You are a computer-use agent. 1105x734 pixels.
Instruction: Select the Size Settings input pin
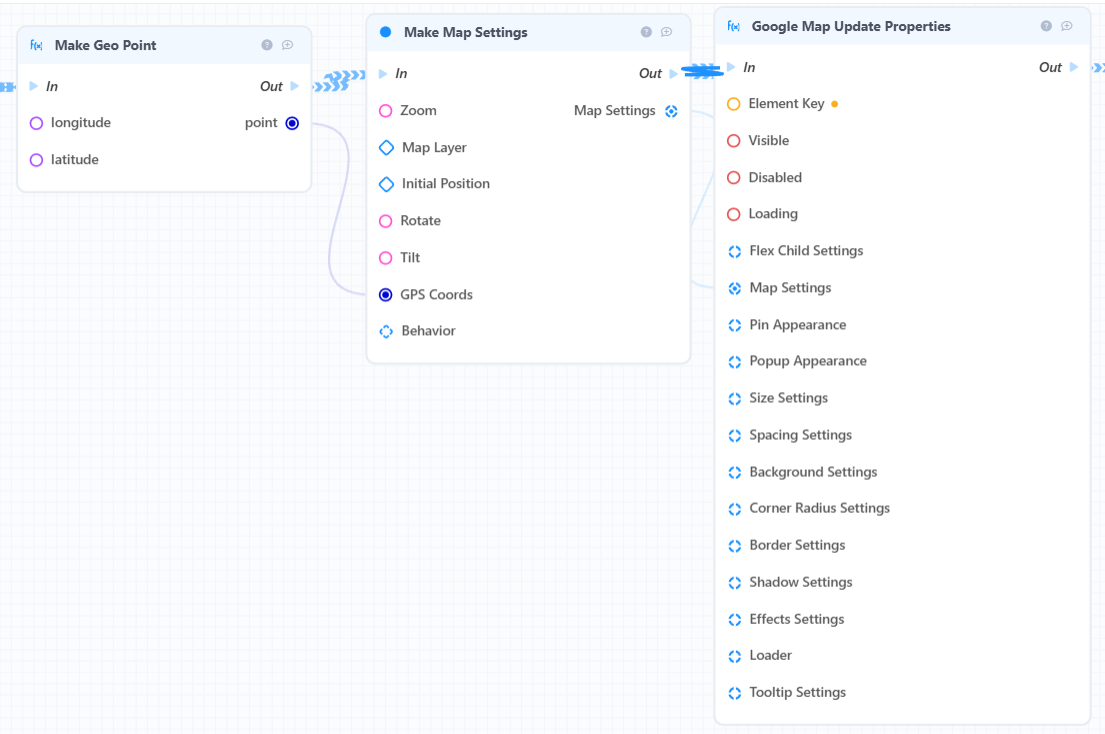[x=734, y=399]
